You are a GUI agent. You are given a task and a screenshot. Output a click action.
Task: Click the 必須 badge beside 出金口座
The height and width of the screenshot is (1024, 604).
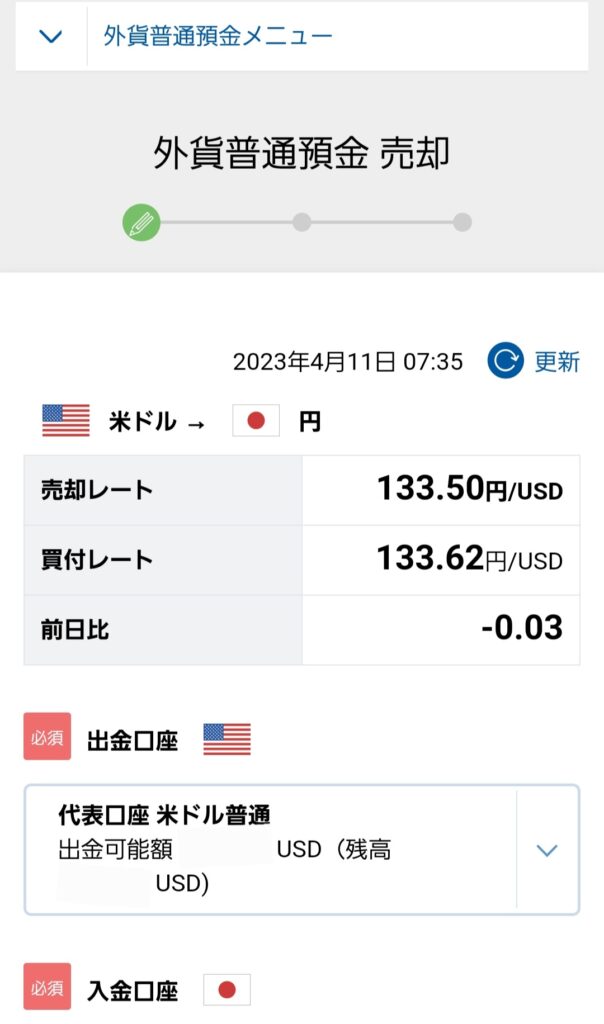(47, 737)
